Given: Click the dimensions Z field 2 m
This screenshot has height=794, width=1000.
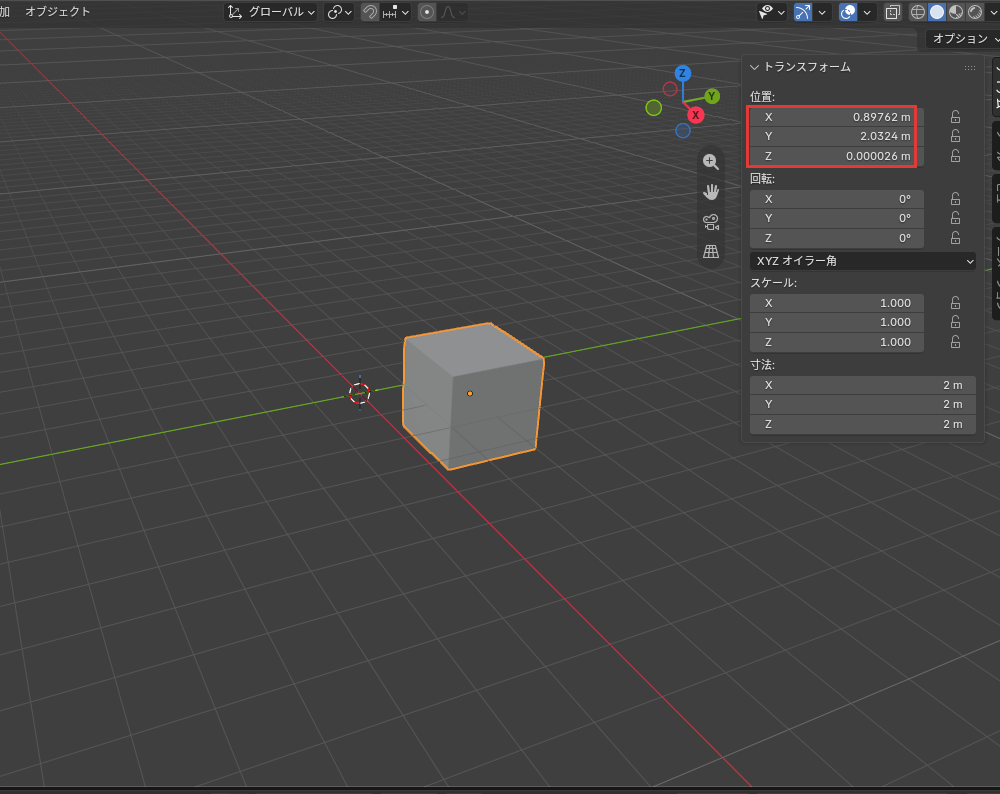Looking at the screenshot, I should 862,424.
